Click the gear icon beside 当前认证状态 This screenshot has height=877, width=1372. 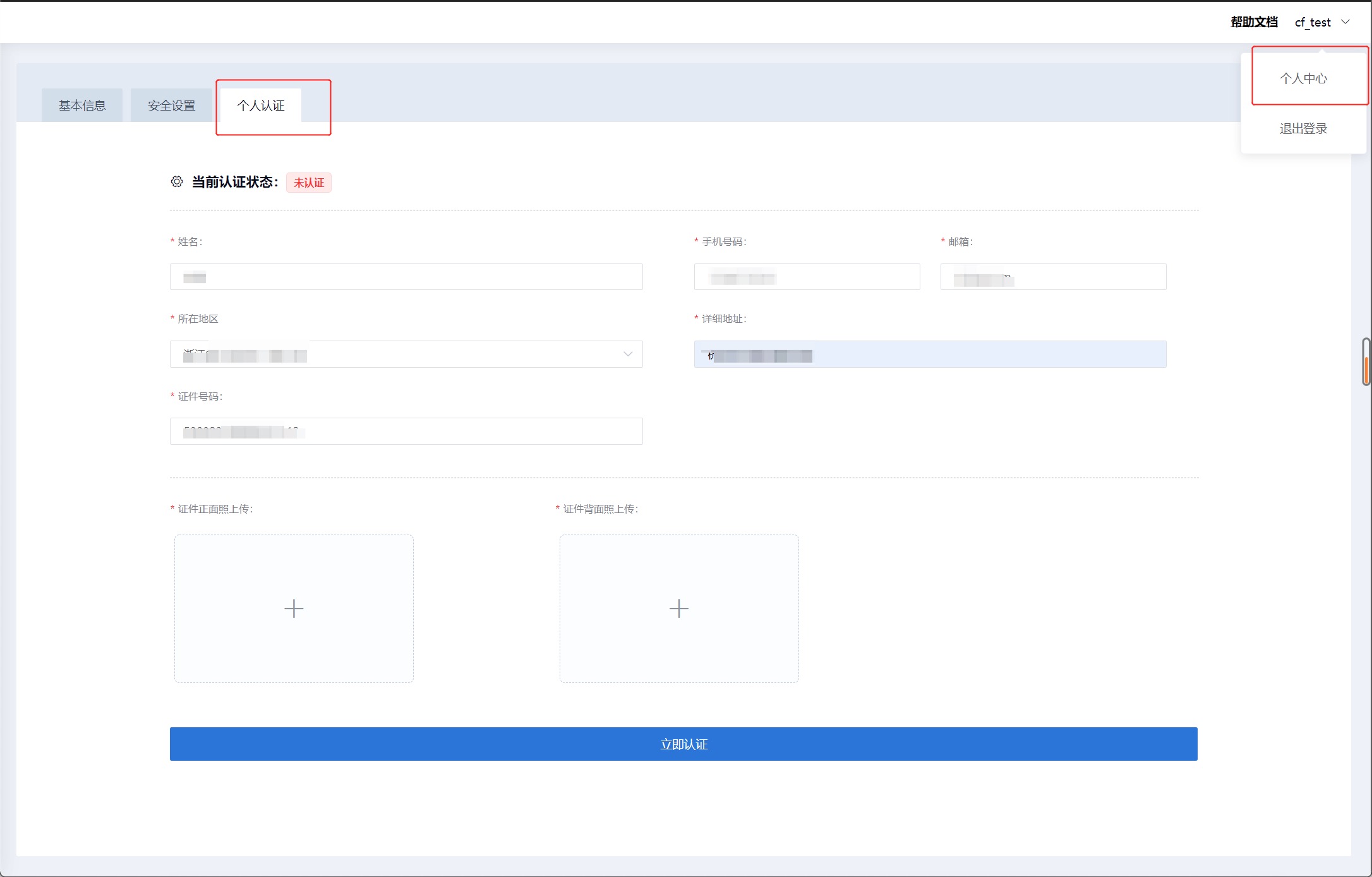177,182
